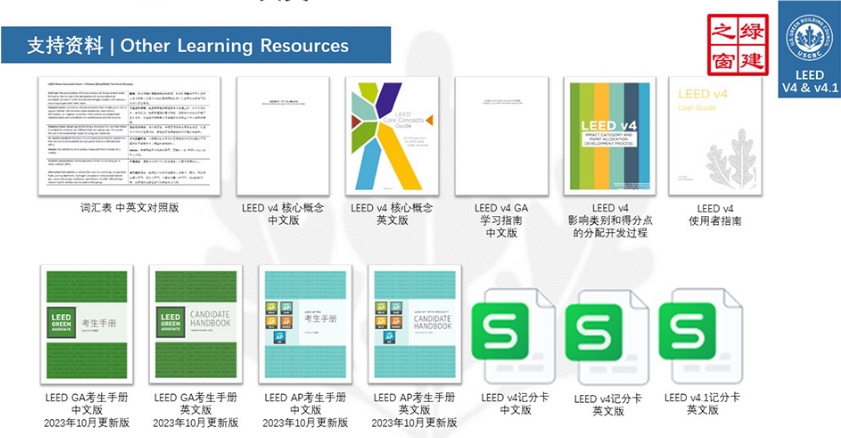Open the LEED v4.1记分卡 英文版 spreadsheet icon
The height and width of the screenshot is (438, 841).
[x=701, y=337]
